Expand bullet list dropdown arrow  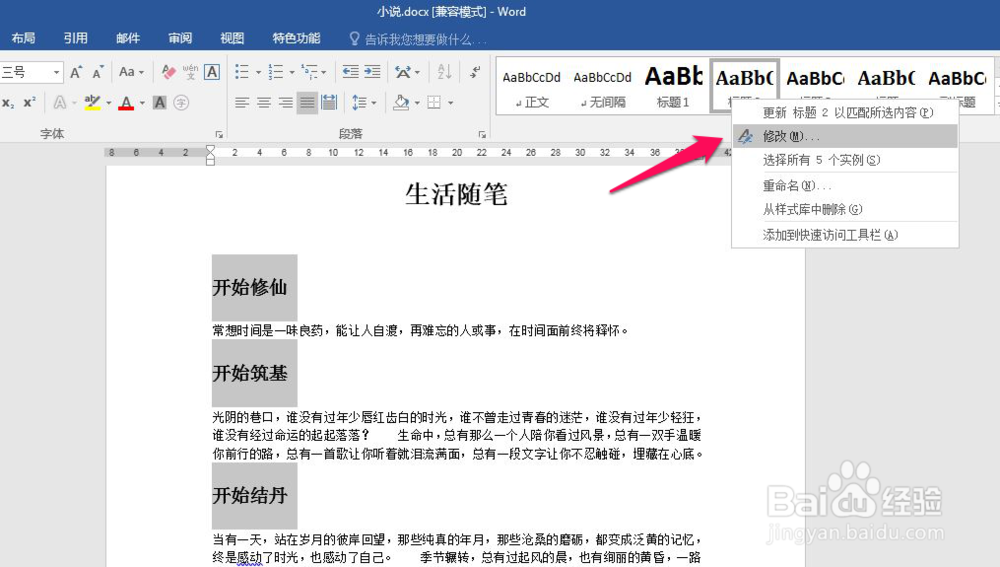click(258, 72)
